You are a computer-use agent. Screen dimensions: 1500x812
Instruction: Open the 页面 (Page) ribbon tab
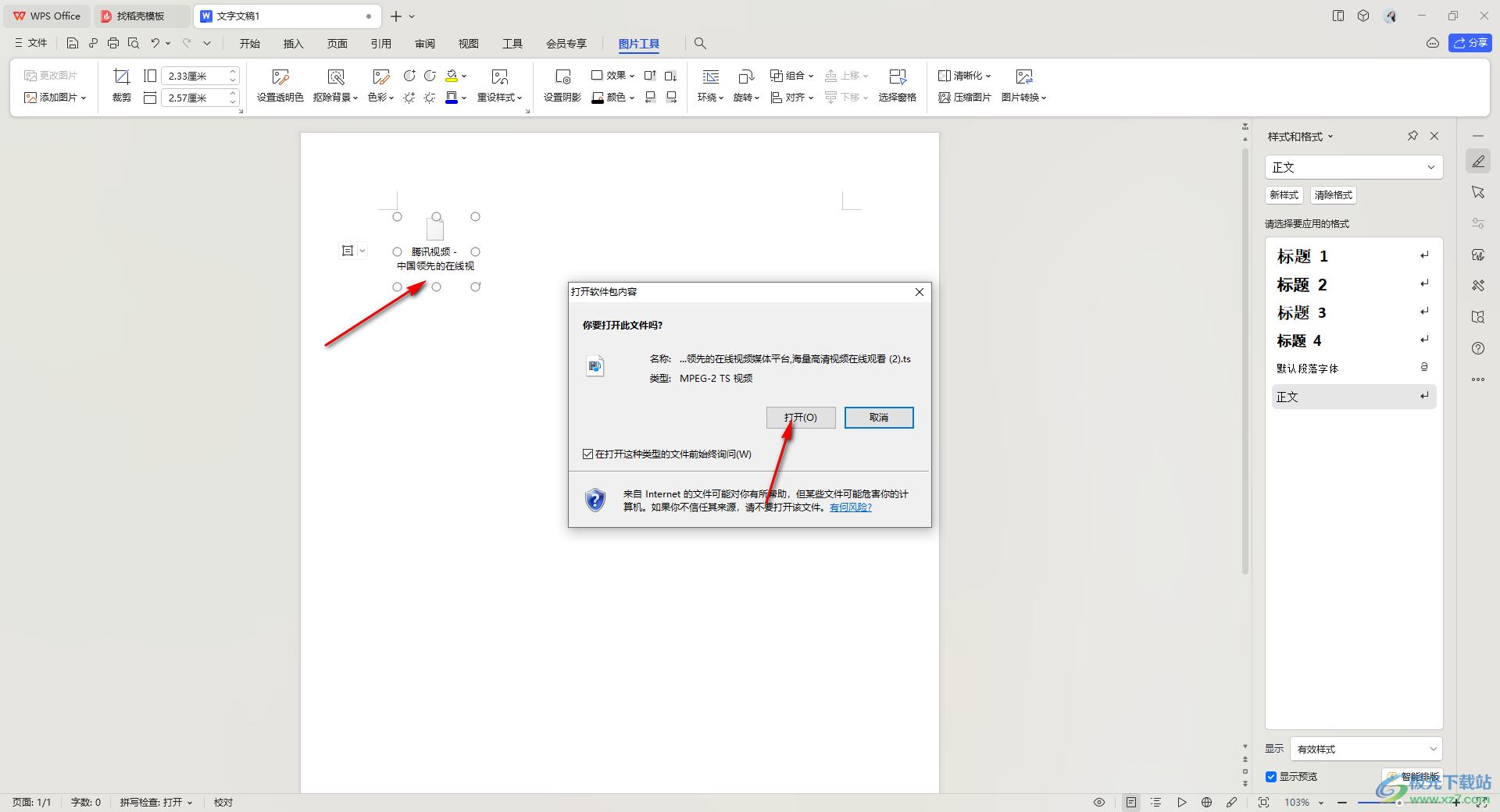tap(337, 44)
